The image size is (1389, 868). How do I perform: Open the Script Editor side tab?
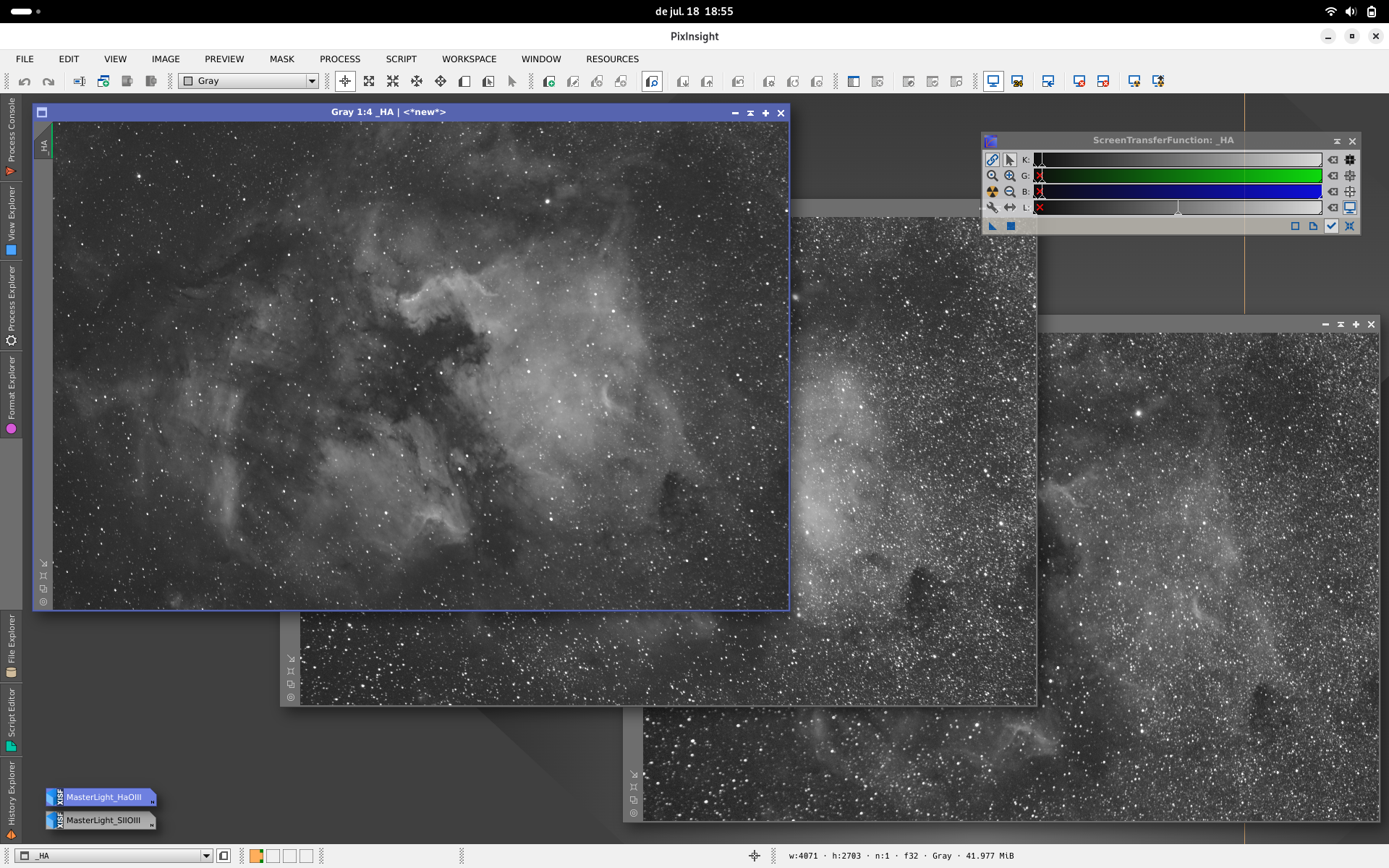pos(11,720)
